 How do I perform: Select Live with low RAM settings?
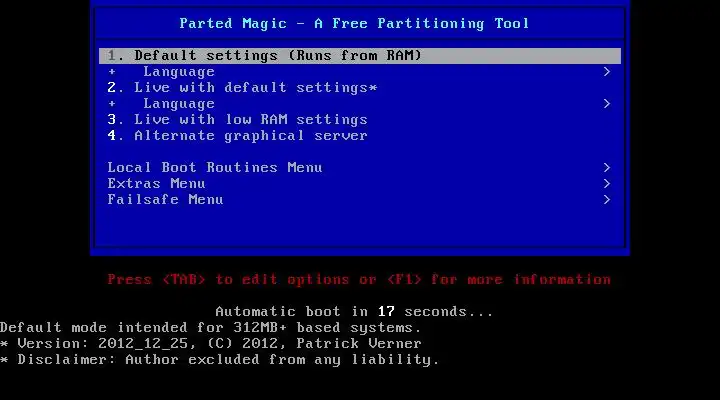(360, 120)
